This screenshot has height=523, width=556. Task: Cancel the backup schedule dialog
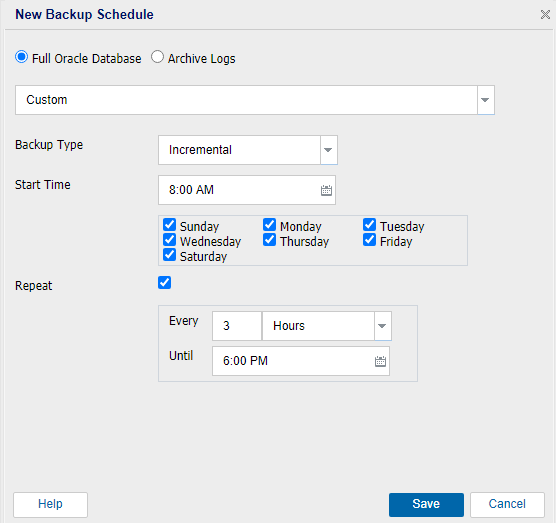click(x=507, y=505)
